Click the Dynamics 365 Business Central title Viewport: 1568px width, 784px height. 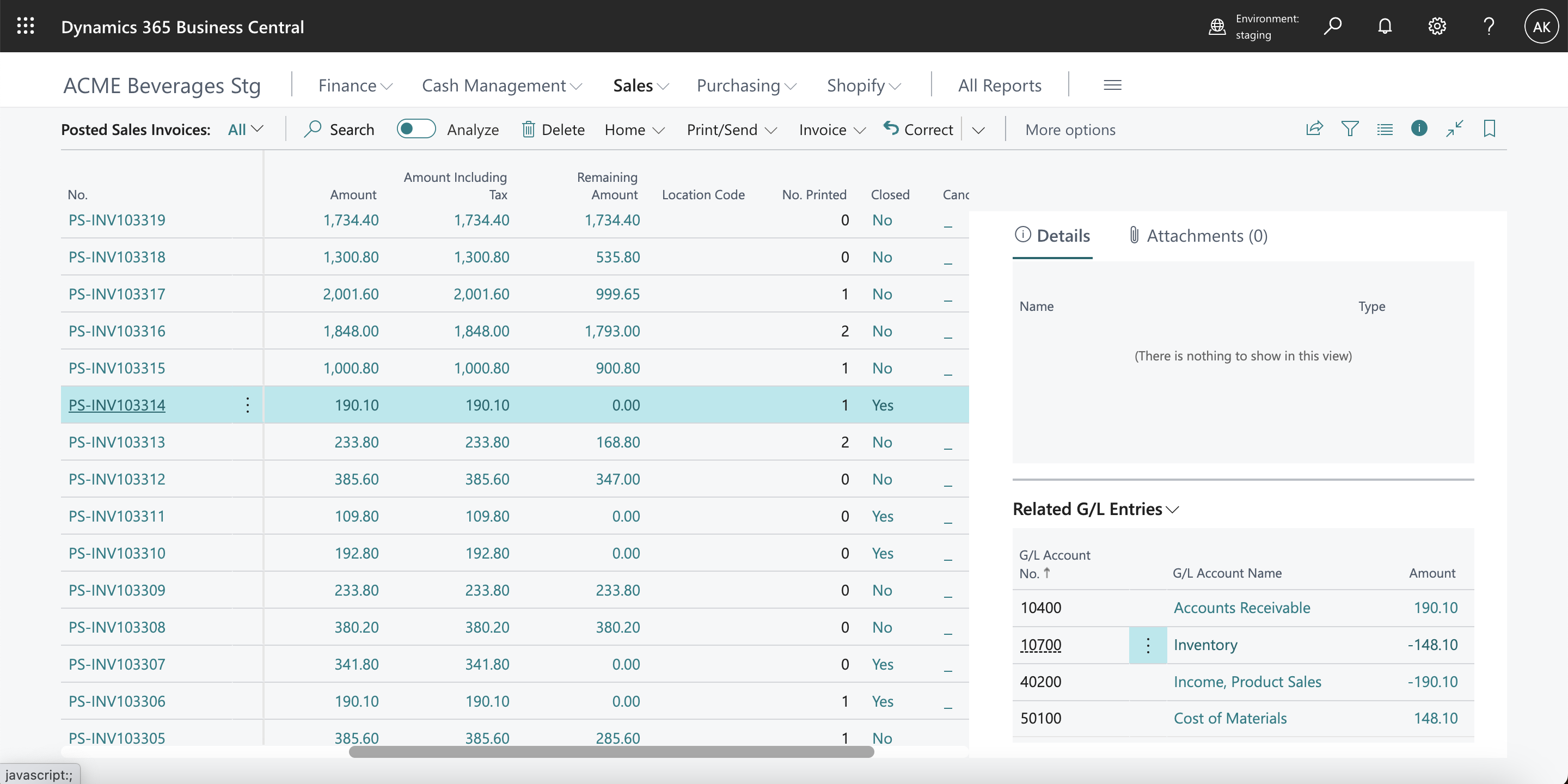click(x=182, y=27)
